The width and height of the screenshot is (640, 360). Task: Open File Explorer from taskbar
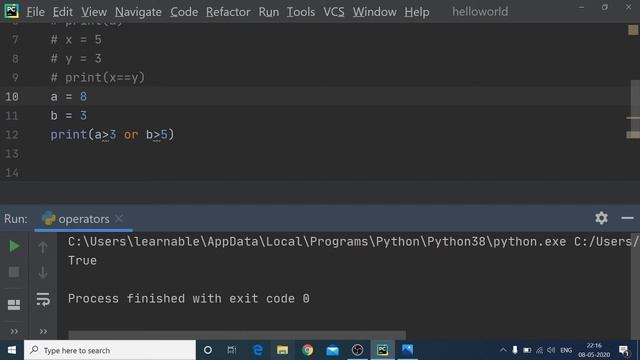click(x=282, y=350)
